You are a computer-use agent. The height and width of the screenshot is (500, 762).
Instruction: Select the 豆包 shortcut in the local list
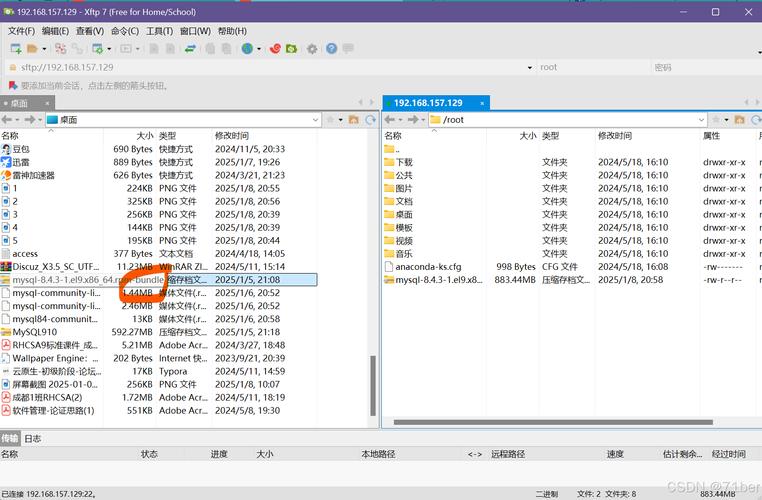tap(159, 149)
